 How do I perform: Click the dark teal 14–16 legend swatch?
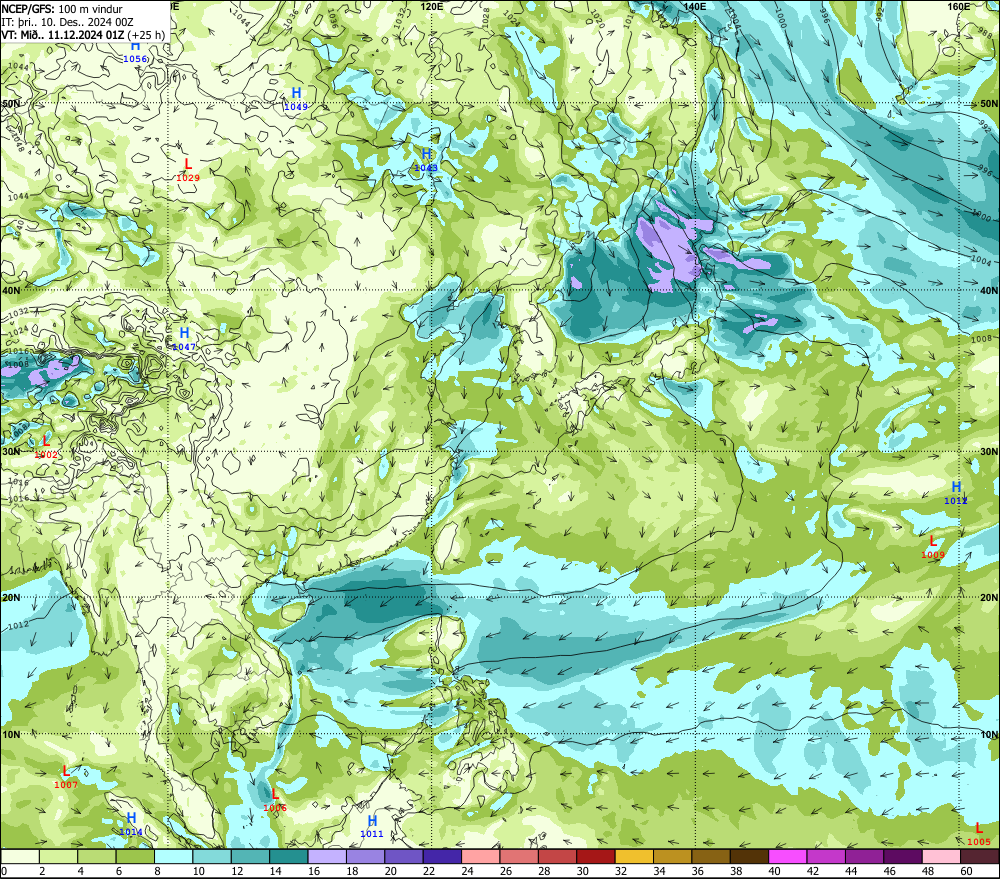[x=289, y=856]
